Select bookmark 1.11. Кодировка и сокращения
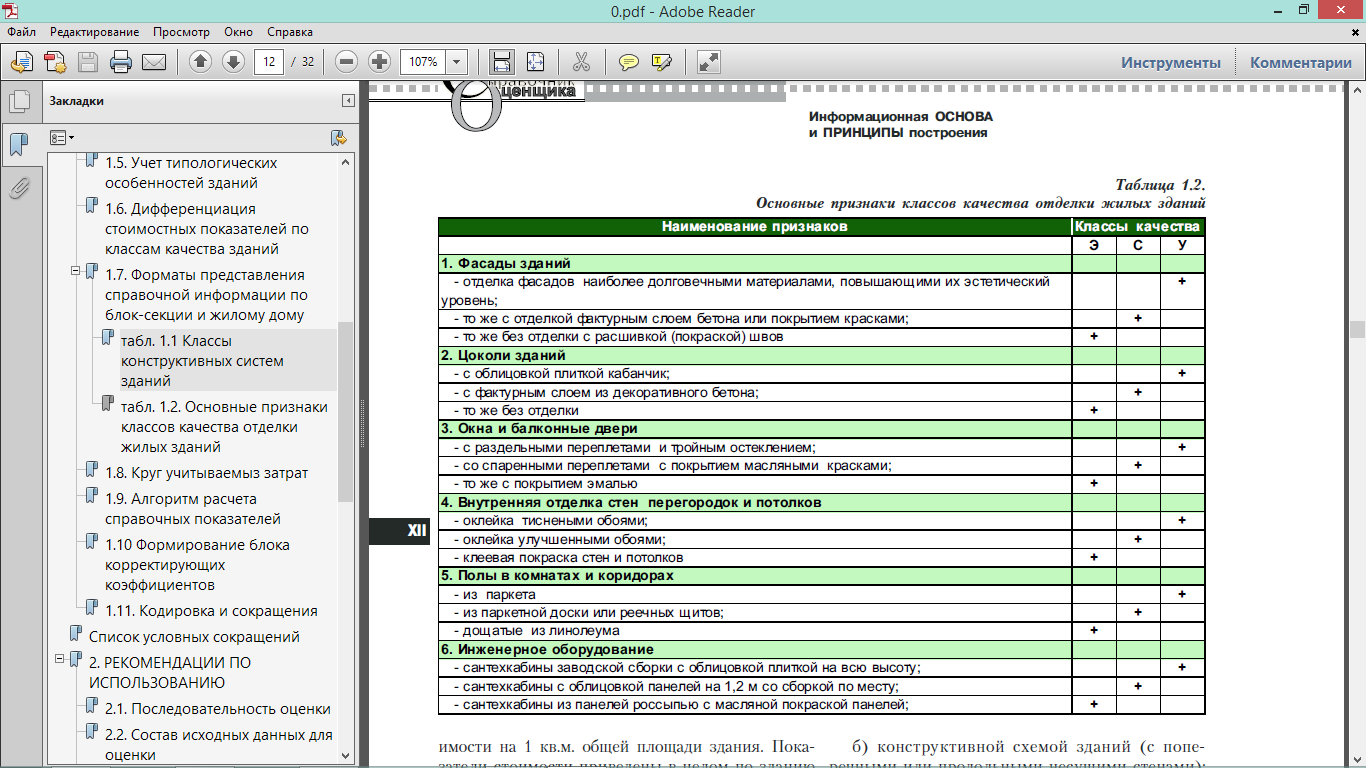 point(211,611)
